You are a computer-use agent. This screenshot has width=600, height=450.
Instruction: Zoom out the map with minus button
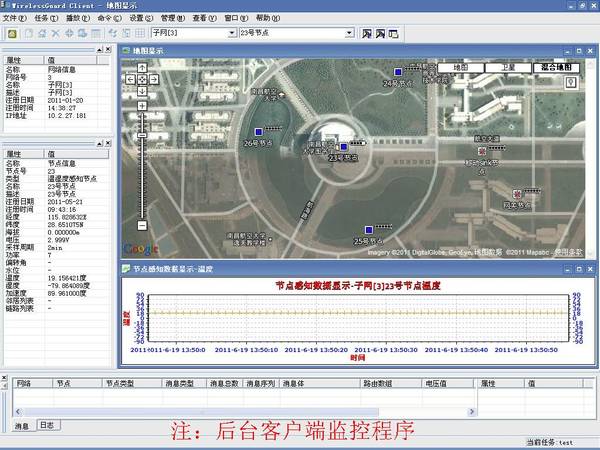142,225
